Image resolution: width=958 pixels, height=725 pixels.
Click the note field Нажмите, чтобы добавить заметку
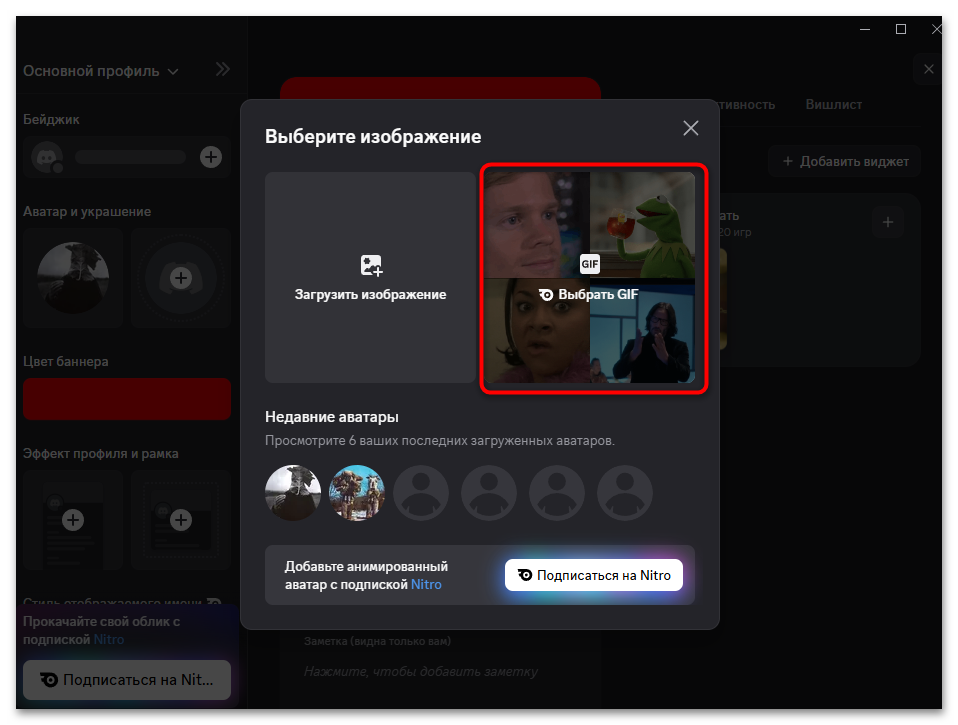click(x=421, y=672)
